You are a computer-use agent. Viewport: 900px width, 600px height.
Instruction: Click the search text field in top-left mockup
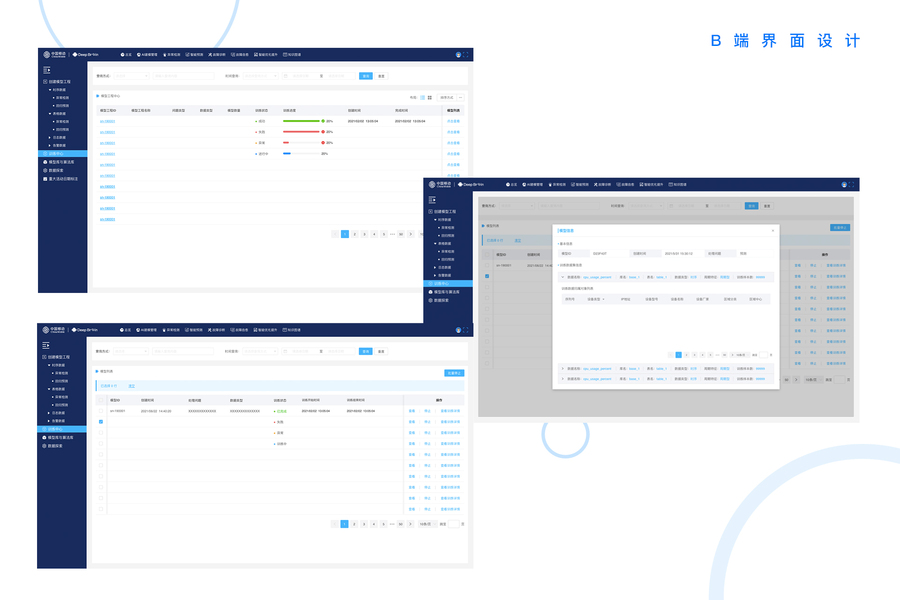[183, 76]
